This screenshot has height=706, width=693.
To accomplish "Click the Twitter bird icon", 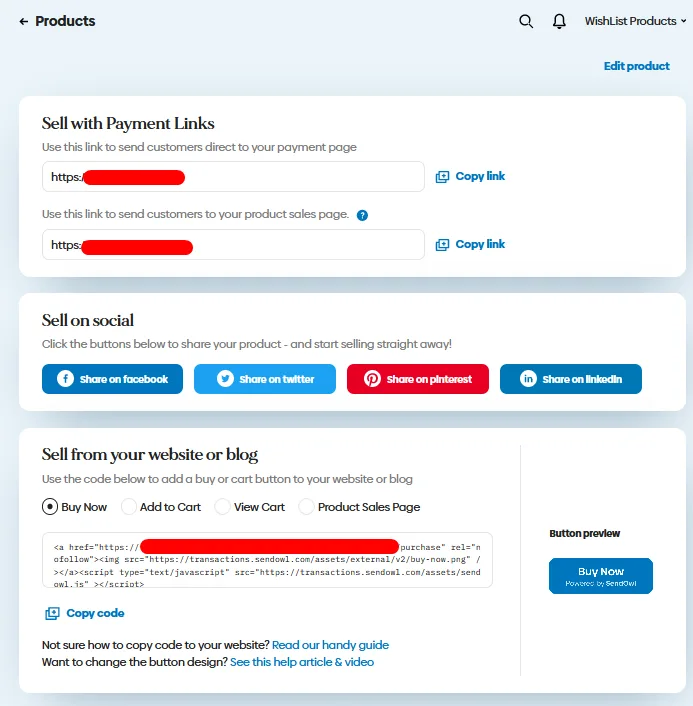I will [x=225, y=379].
